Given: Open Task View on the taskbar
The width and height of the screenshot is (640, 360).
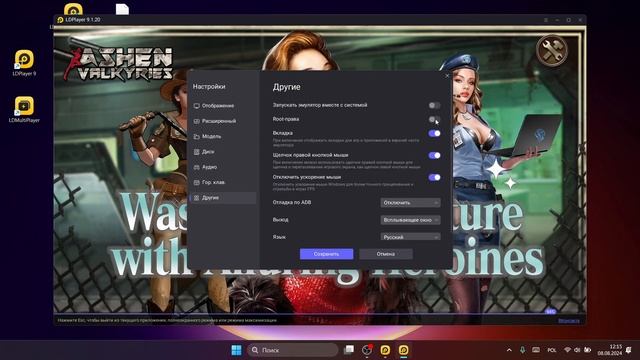Looking at the screenshot, I should pos(349,350).
